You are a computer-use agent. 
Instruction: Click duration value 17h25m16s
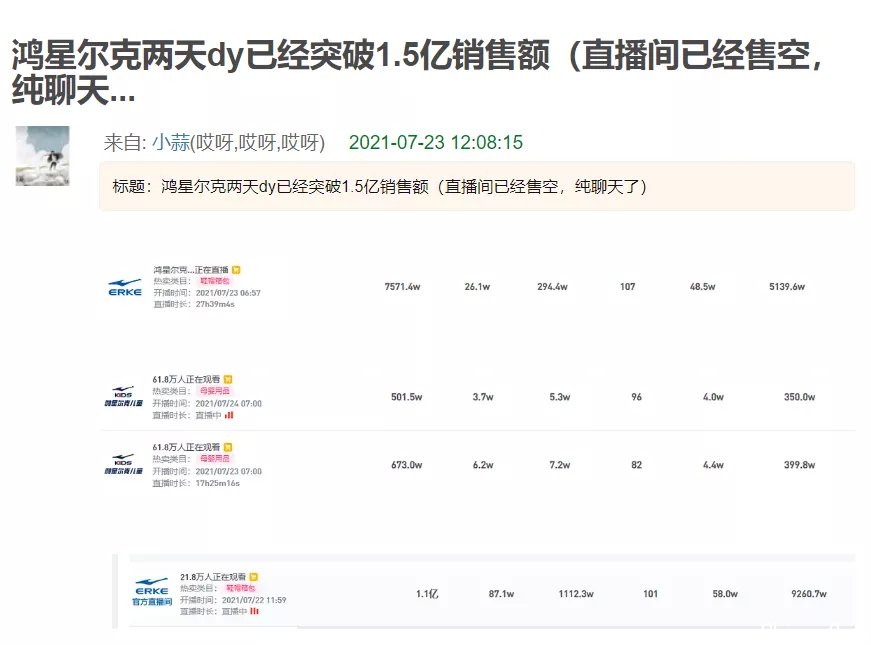(217, 483)
